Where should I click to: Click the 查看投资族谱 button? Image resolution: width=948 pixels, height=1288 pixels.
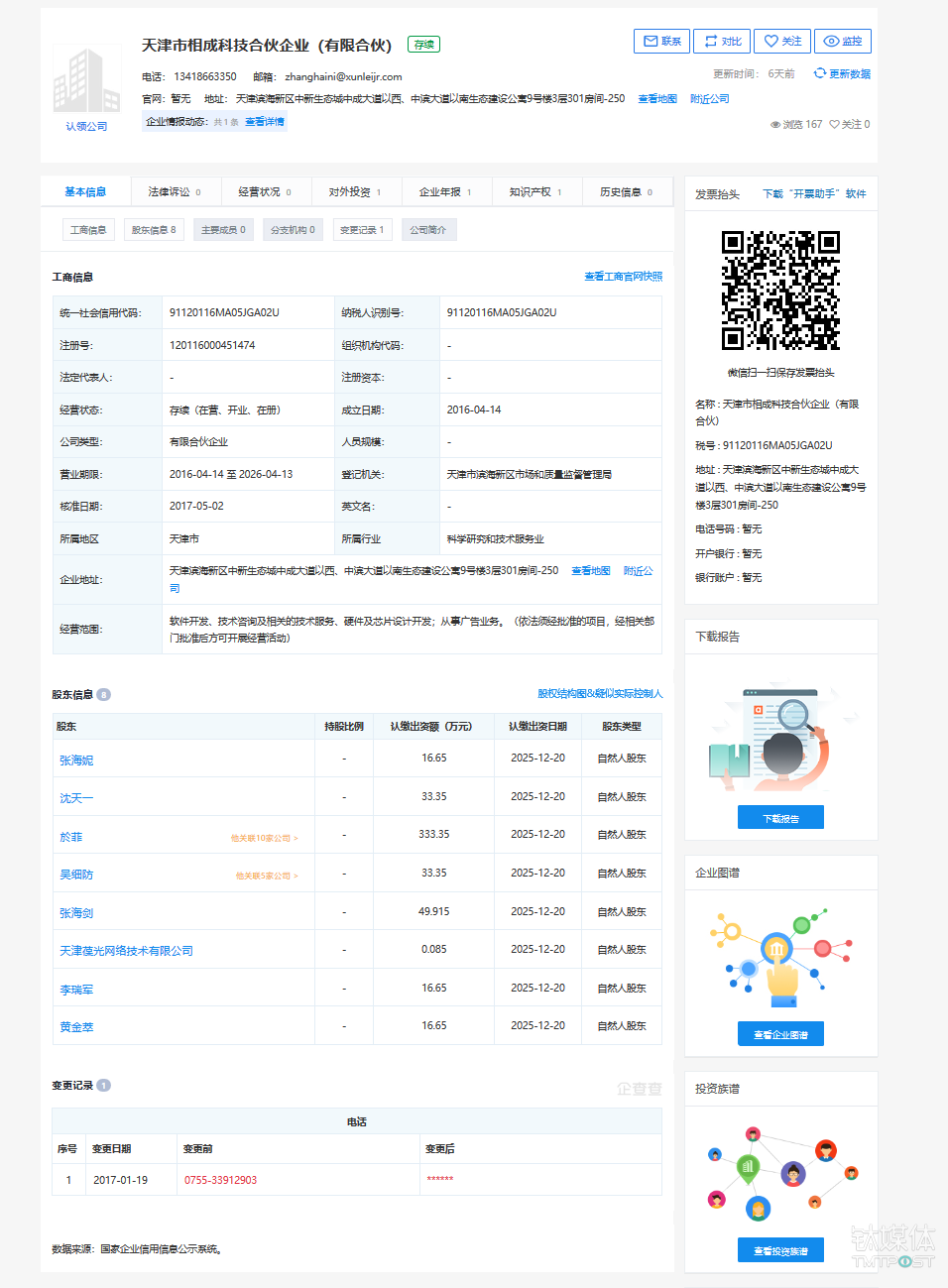pyautogui.click(x=780, y=1251)
